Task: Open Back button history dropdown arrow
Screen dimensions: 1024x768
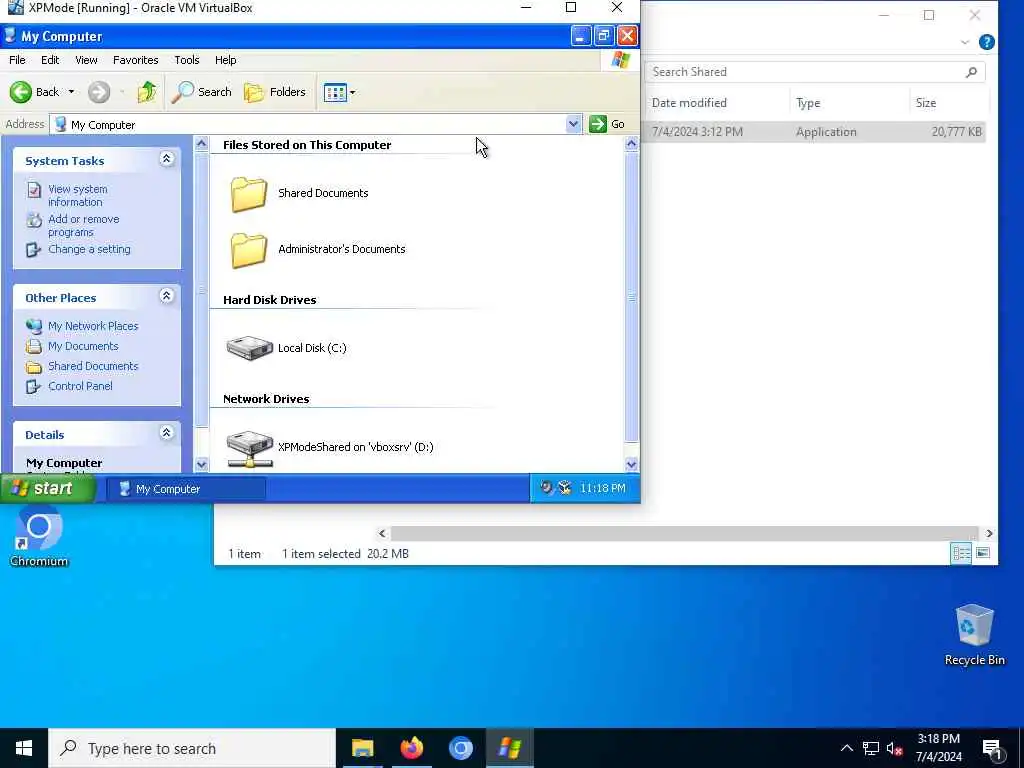Action: coord(71,92)
